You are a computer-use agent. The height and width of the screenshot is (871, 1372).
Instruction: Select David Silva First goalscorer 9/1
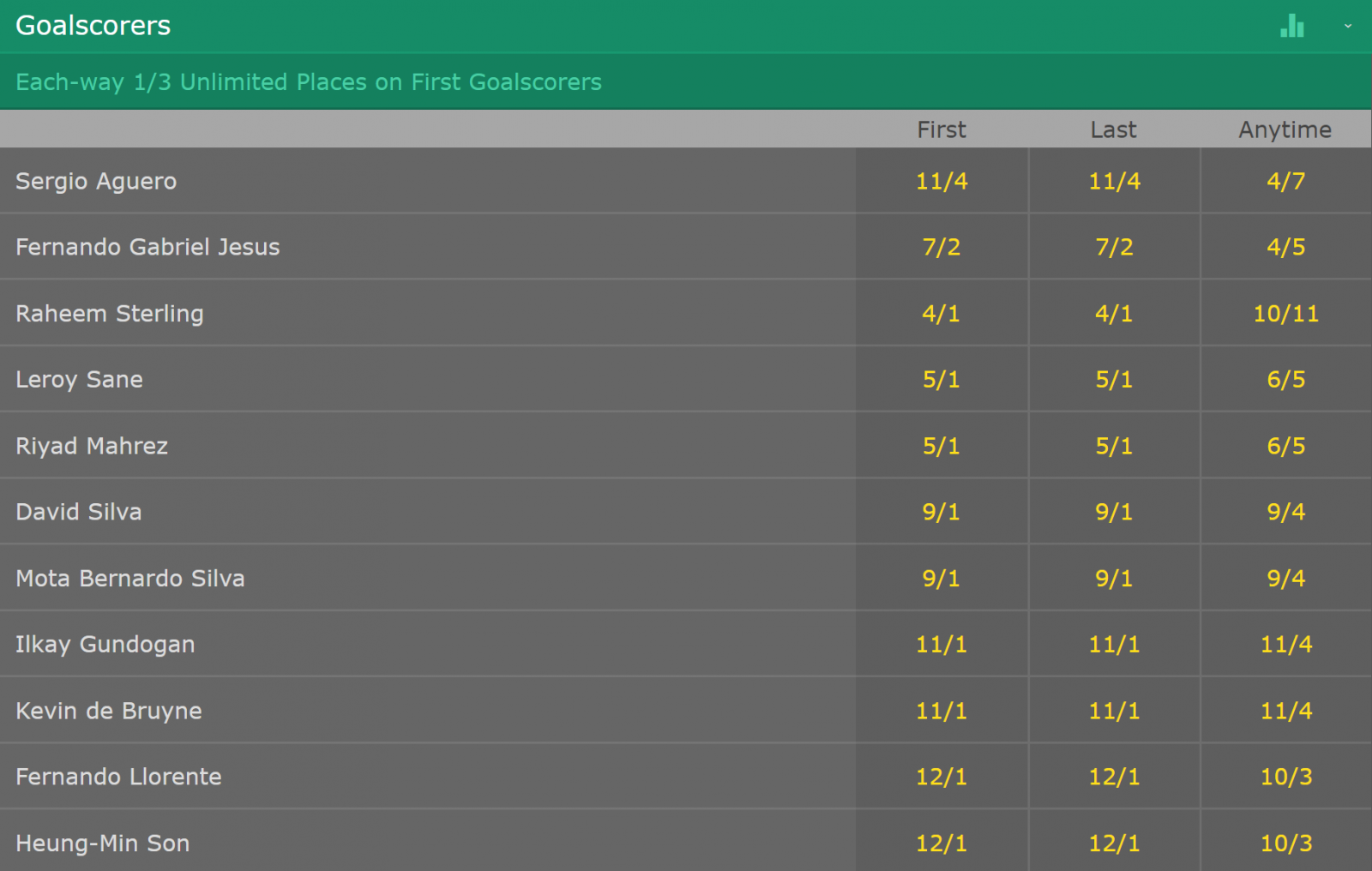pos(942,512)
